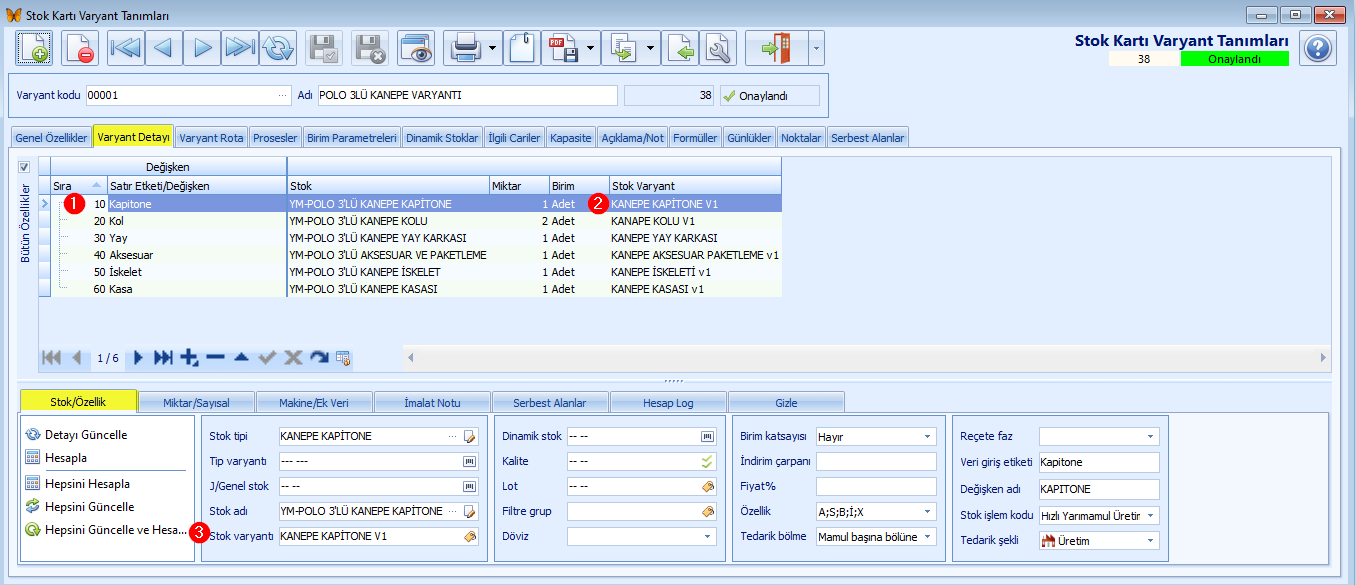Click the save floppy disk icon with checkmark
The image size is (1355, 585).
point(325,48)
